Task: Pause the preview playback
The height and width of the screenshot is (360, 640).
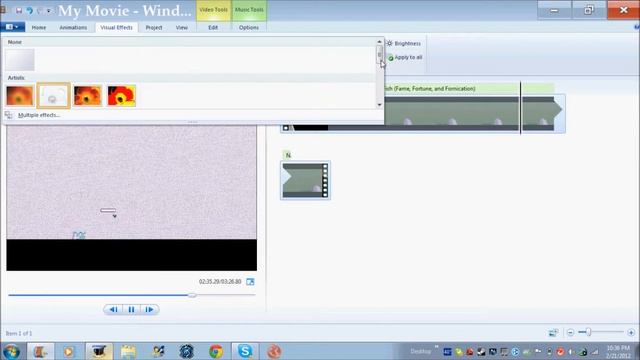Action: pyautogui.click(x=131, y=309)
